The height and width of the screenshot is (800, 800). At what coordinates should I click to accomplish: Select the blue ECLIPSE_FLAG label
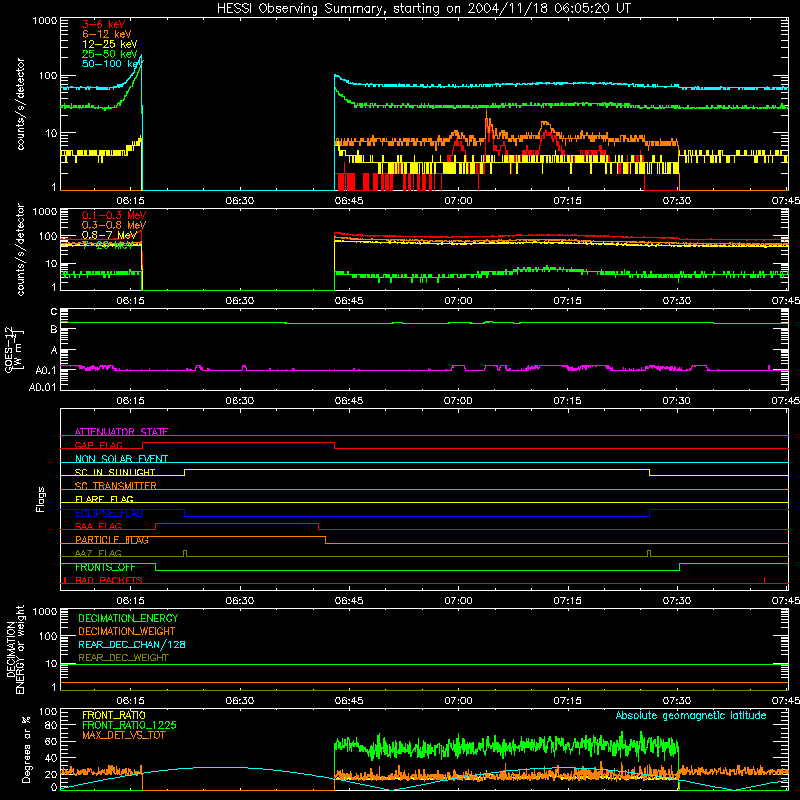[x=109, y=513]
